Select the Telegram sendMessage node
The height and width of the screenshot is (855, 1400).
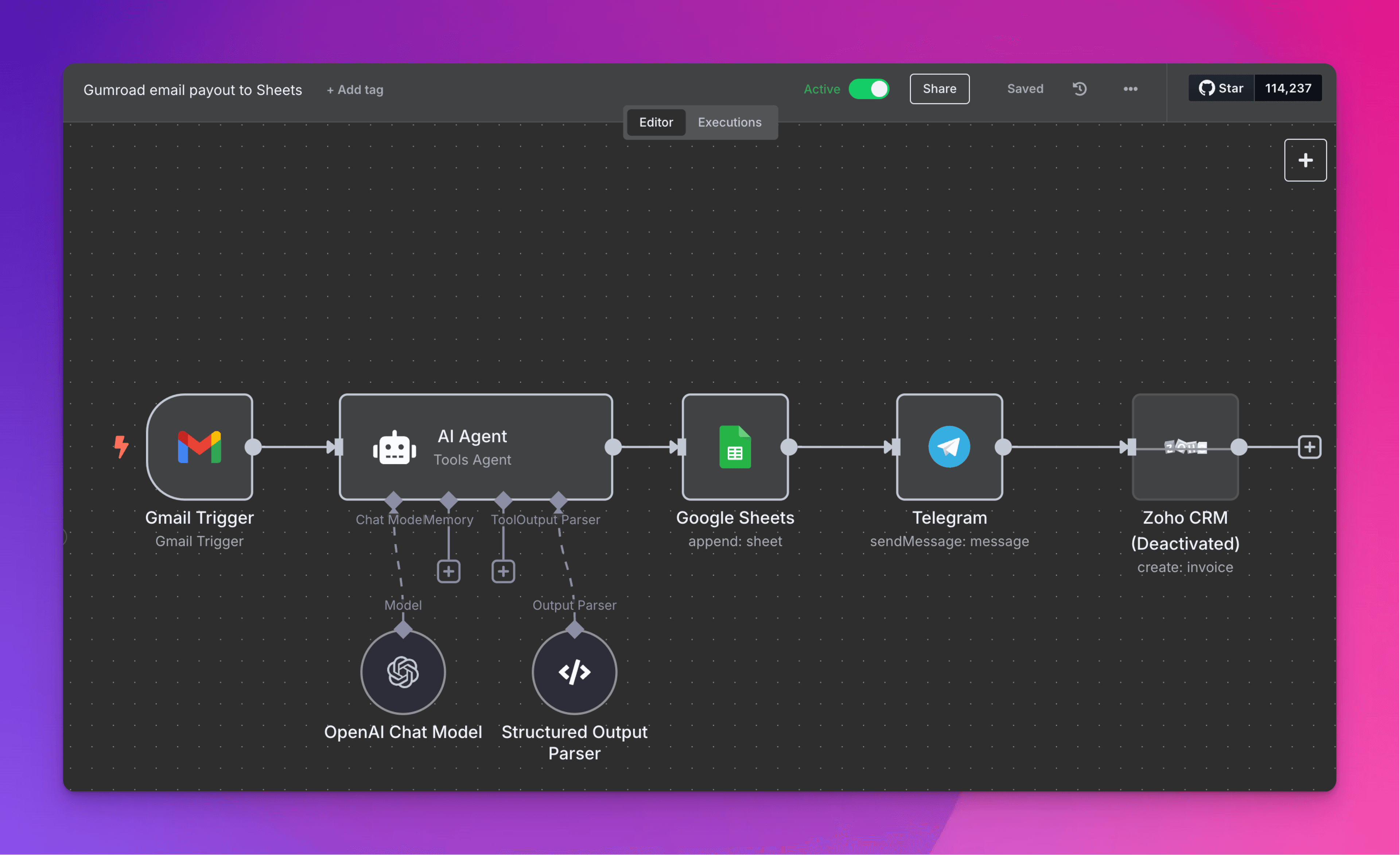coord(948,448)
